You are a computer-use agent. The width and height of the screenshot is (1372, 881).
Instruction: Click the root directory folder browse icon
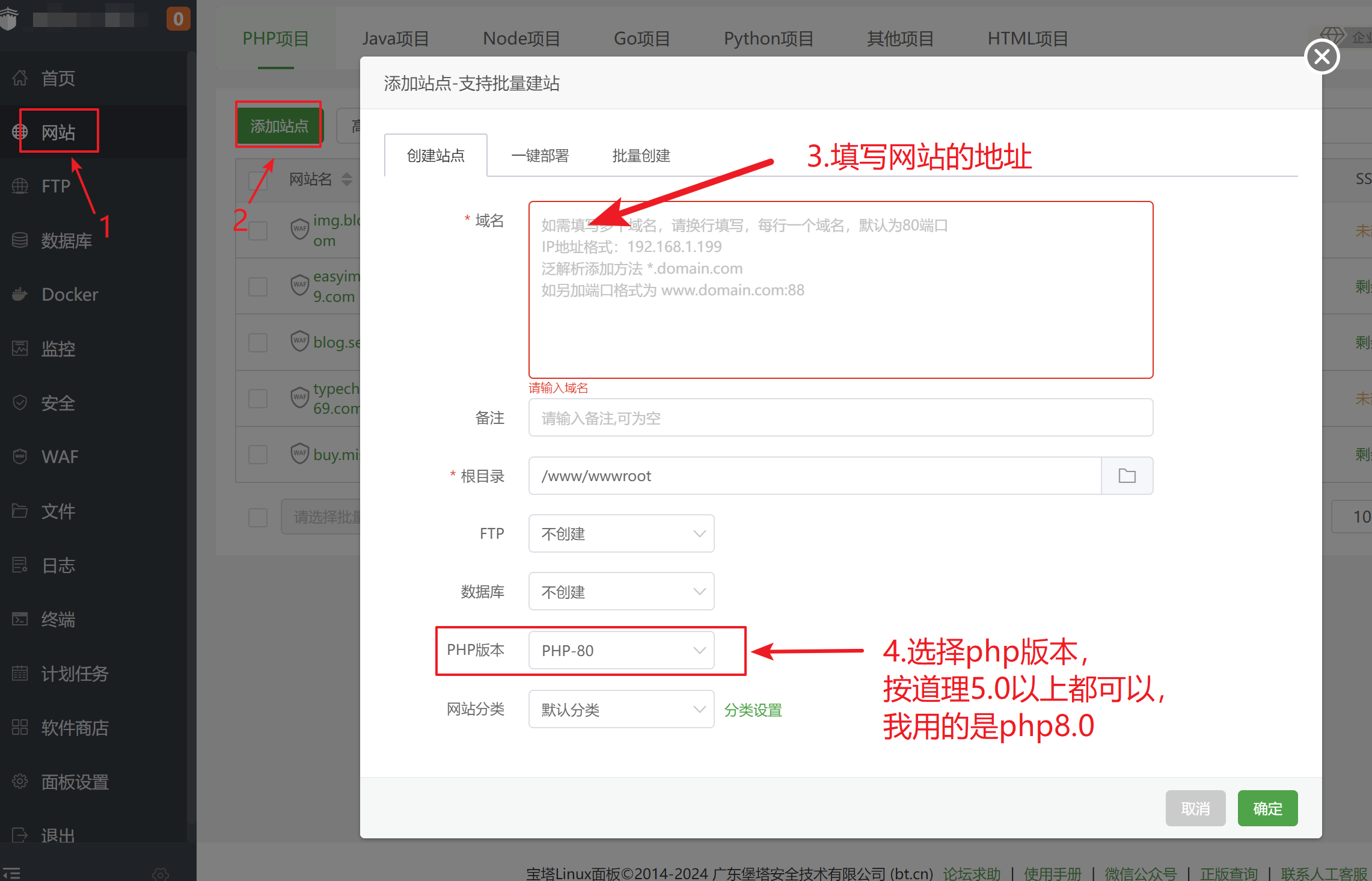1127,476
